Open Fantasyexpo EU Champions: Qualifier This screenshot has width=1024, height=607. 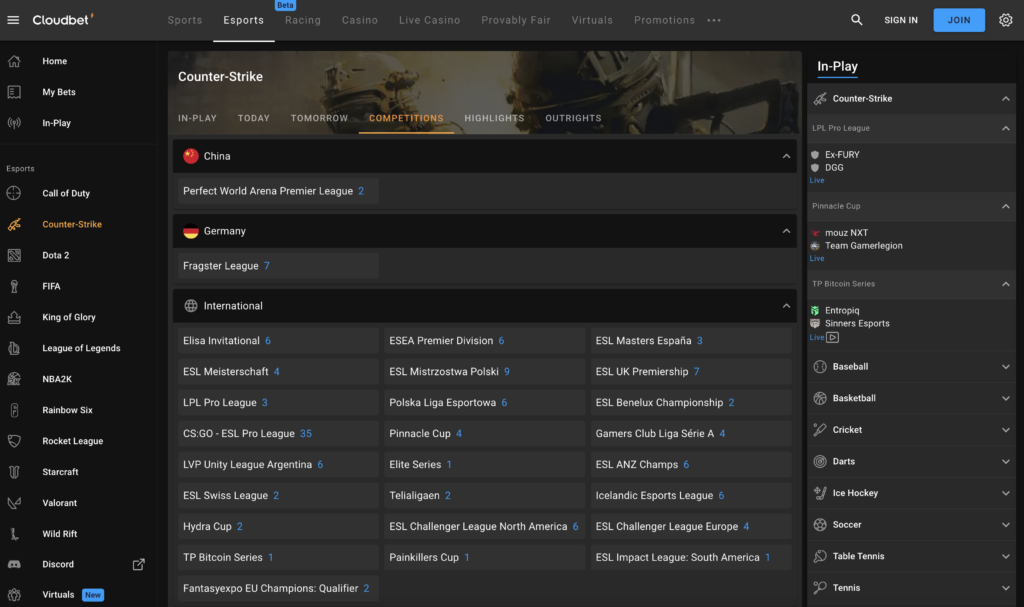278,588
